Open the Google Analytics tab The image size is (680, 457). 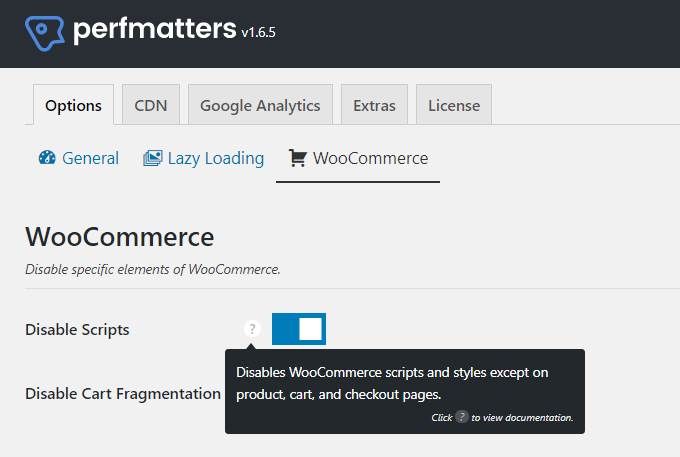point(260,105)
